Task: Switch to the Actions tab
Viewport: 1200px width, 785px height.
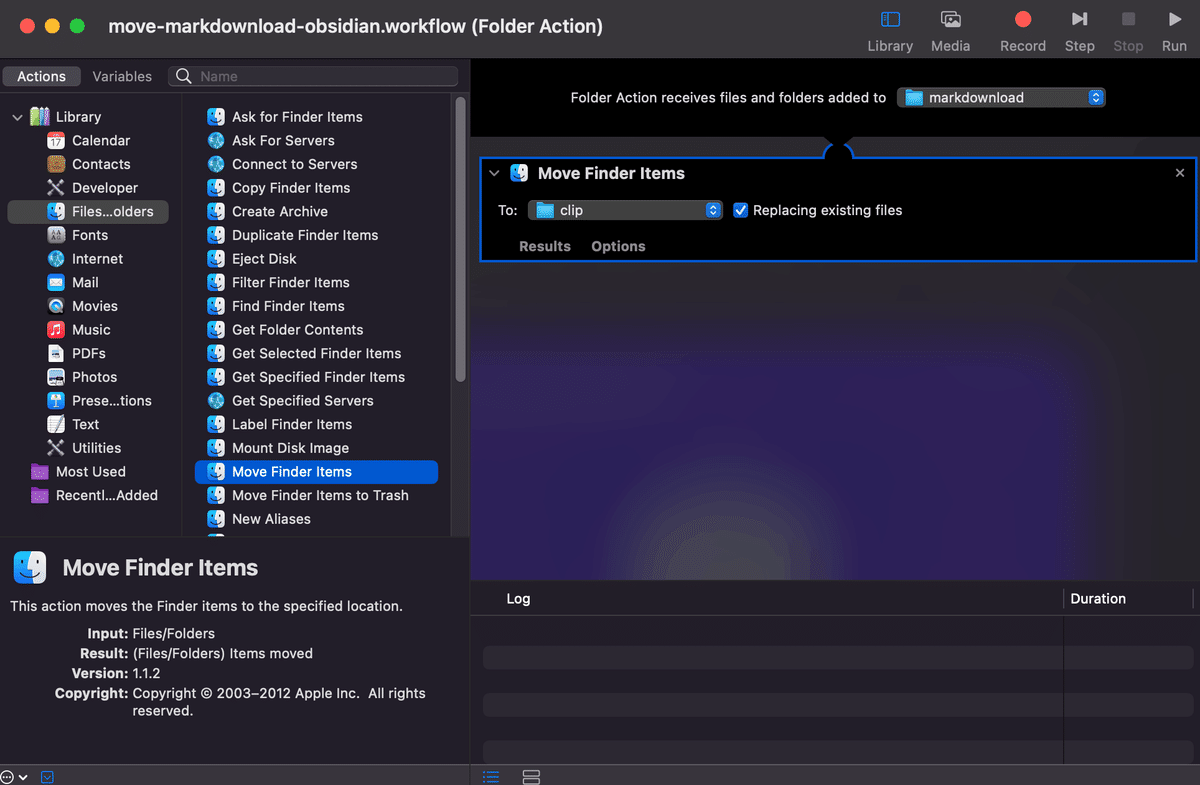Action: [41, 76]
